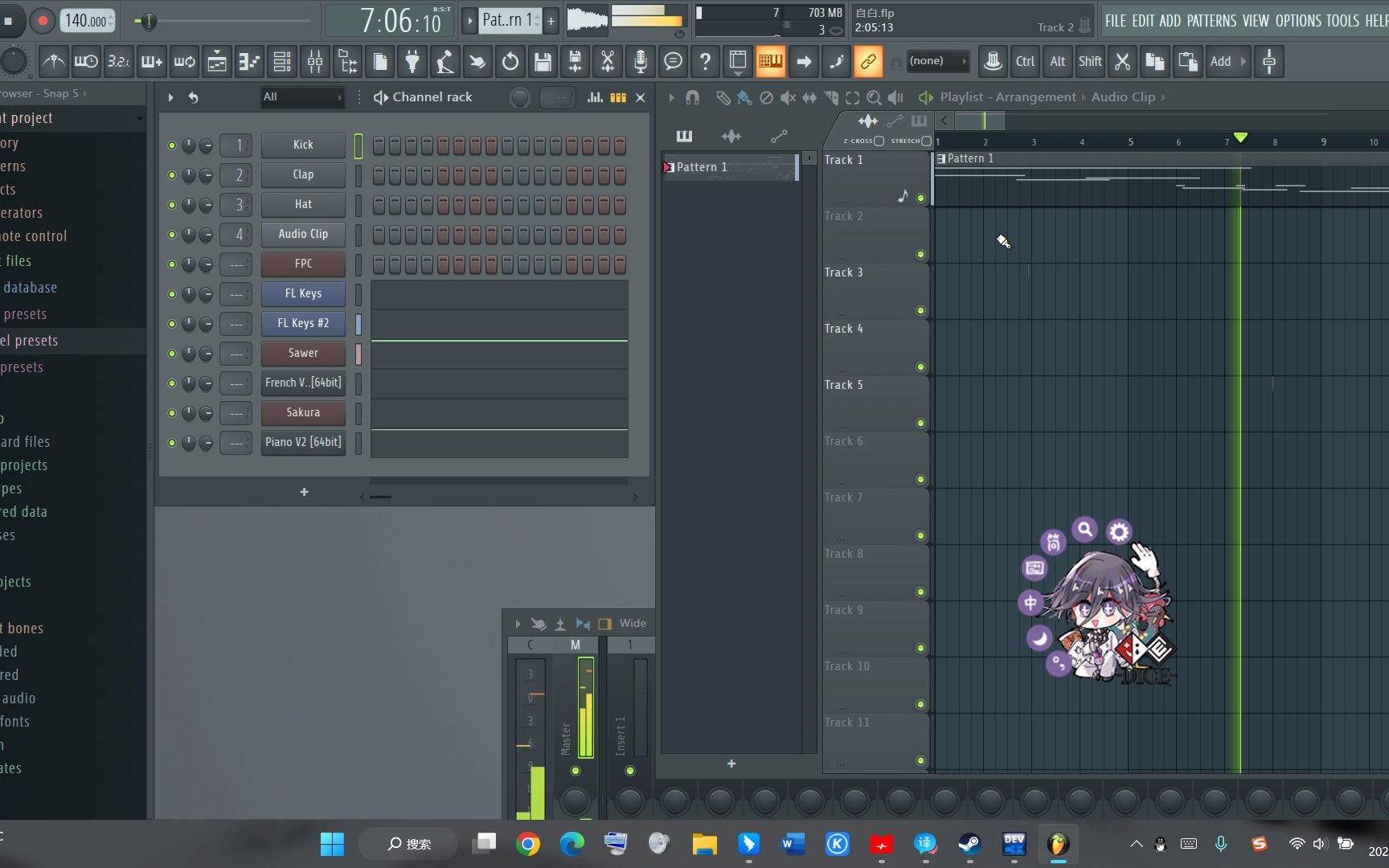Select the playlist Slip tool
The image size is (1389, 868).
click(x=809, y=97)
